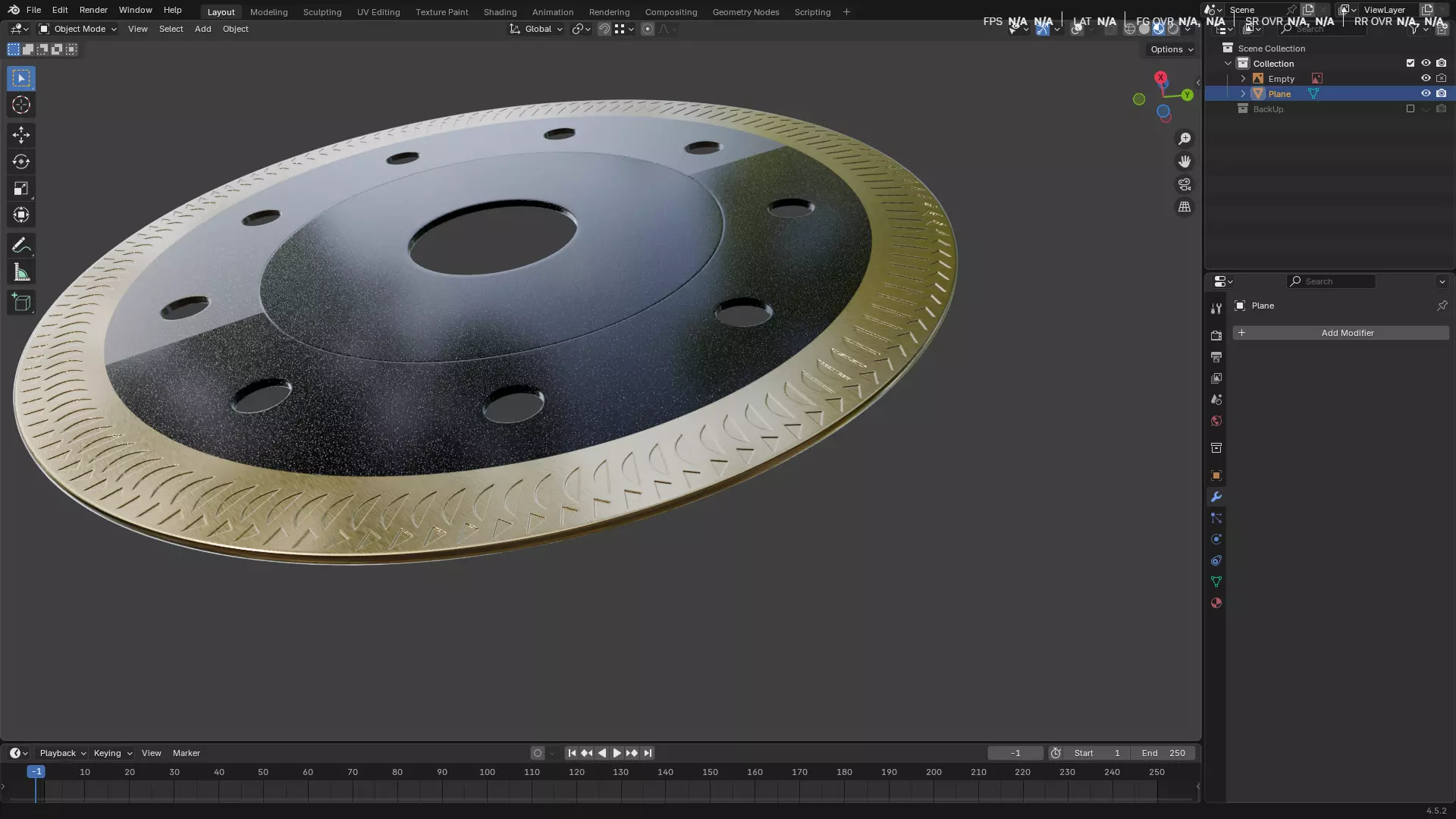Click the viewport zoom magnifier icon
The image size is (1456, 819).
point(1185,139)
